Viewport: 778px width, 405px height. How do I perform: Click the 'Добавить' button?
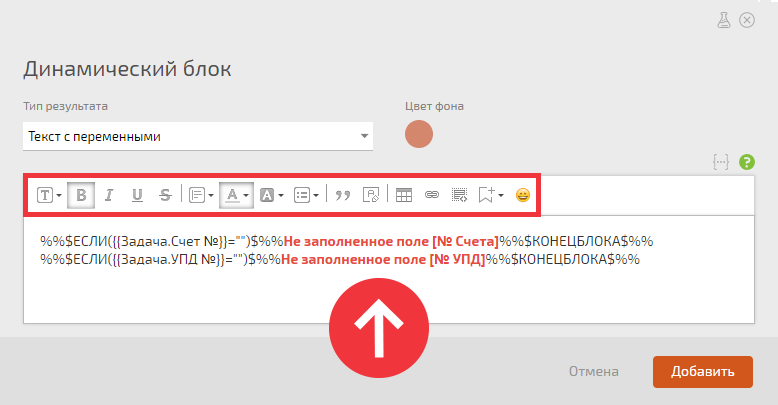point(703,372)
